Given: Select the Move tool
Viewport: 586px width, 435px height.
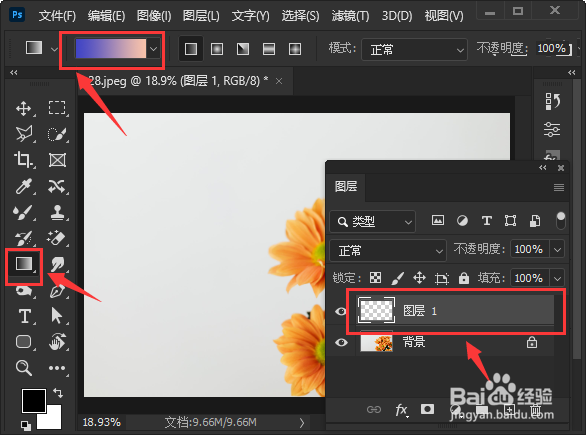Looking at the screenshot, I should tap(24, 108).
